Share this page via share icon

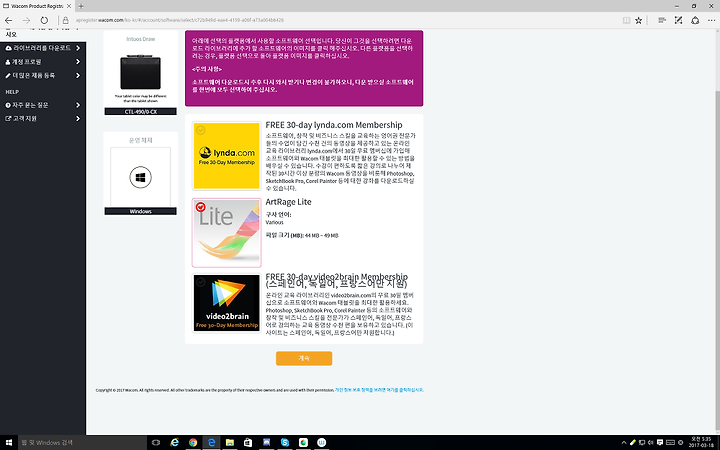695,20
